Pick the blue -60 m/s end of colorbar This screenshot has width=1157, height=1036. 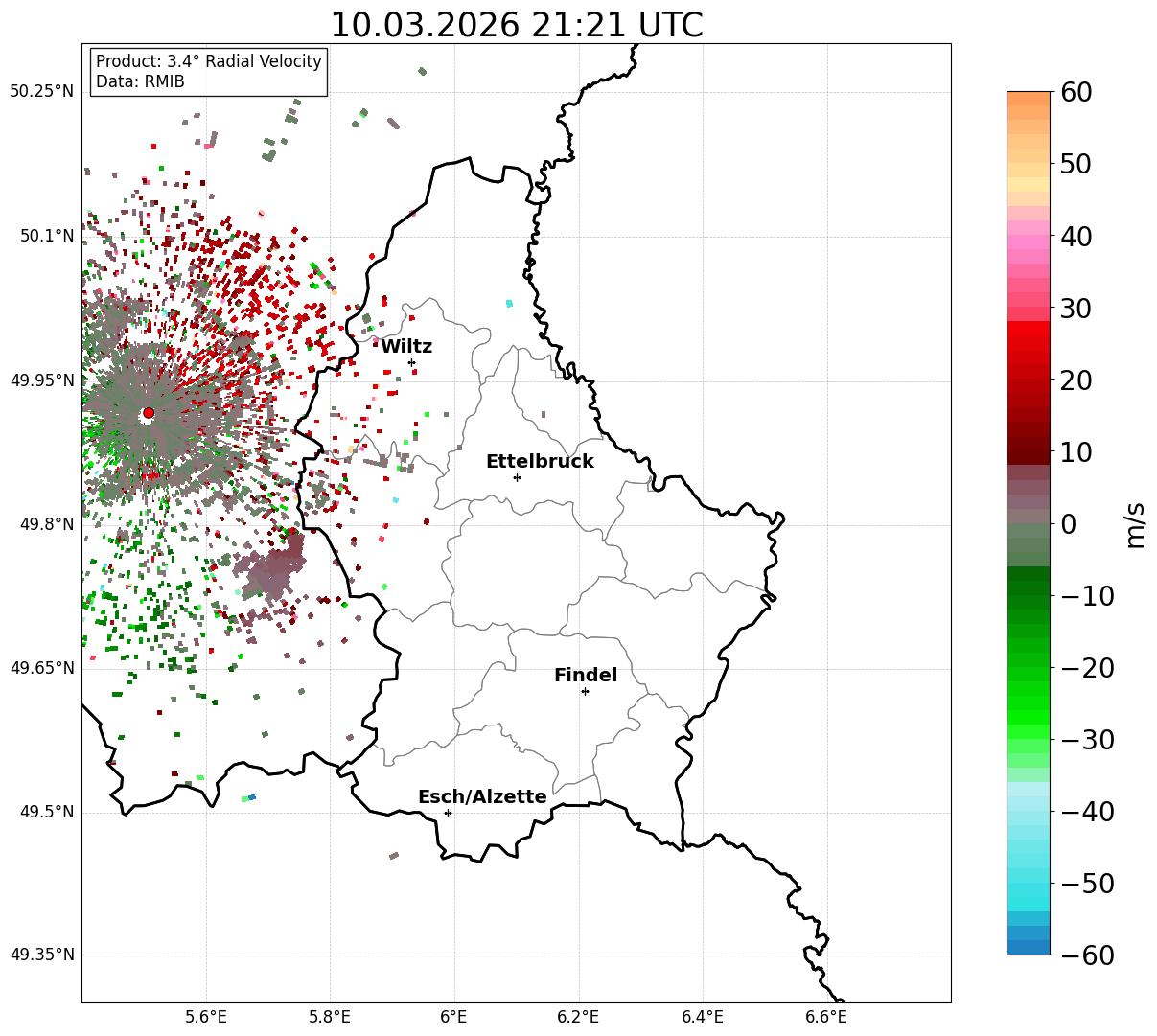(x=1029, y=947)
